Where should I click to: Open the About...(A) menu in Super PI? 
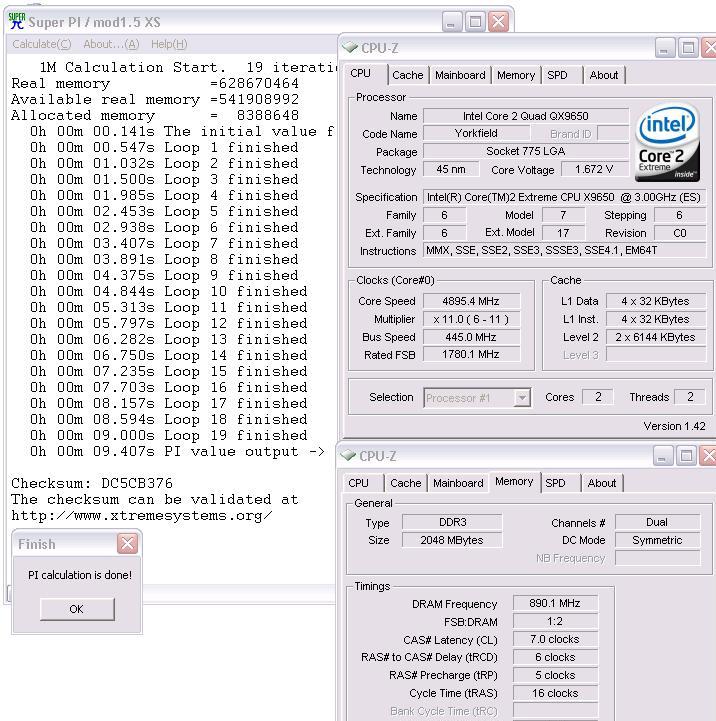pyautogui.click(x=111, y=44)
